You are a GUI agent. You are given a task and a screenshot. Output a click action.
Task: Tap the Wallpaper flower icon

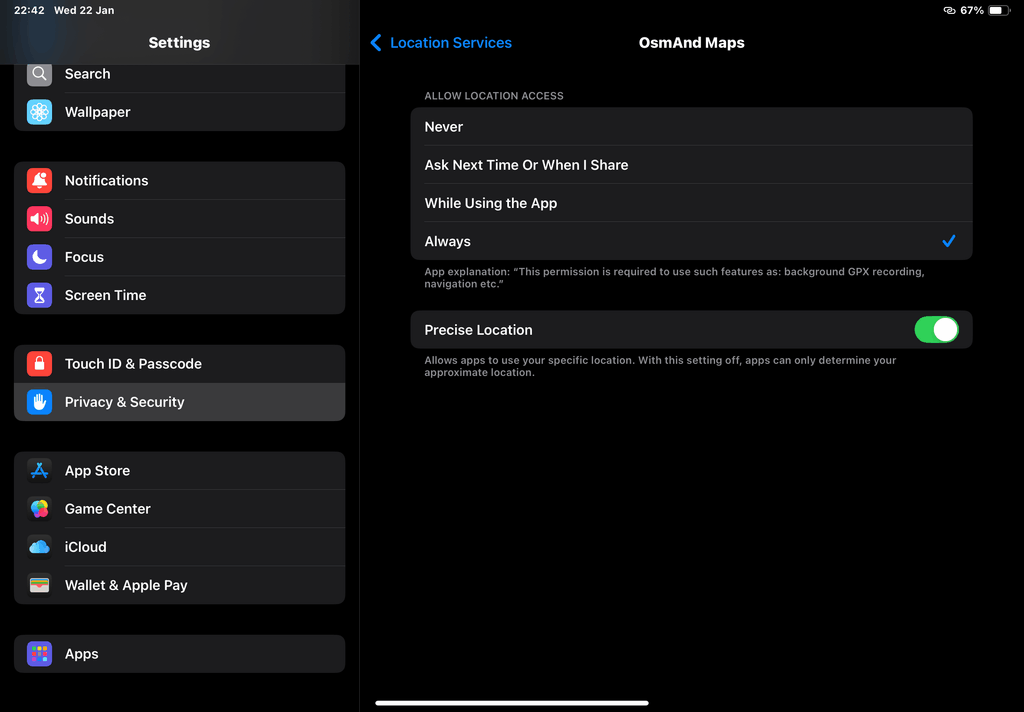coord(39,112)
